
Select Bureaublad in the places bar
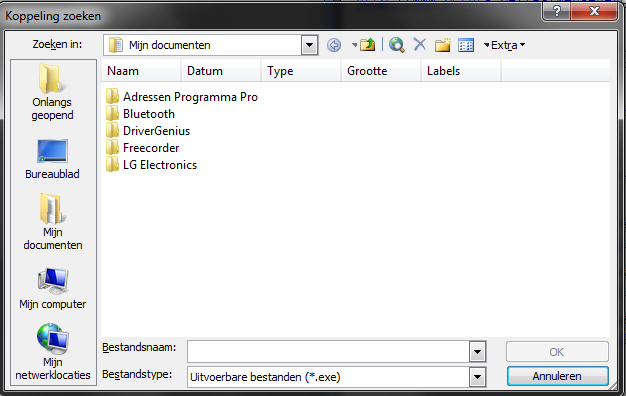click(52, 159)
